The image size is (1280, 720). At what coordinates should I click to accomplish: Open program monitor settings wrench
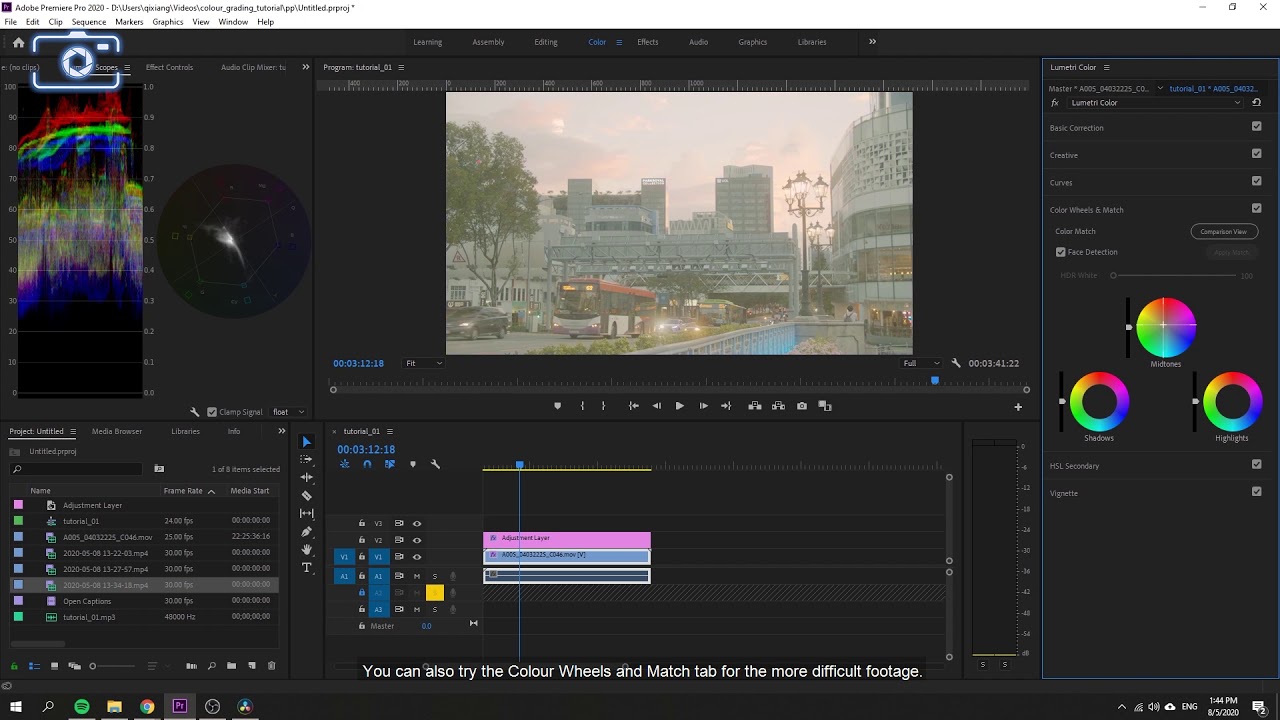pos(956,363)
